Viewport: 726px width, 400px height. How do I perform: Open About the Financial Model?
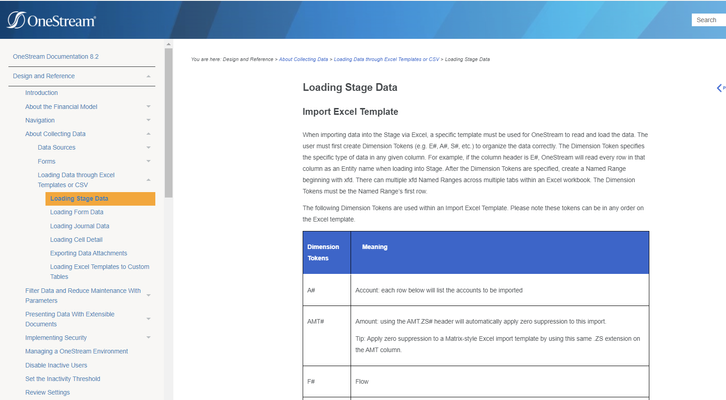click(61, 106)
